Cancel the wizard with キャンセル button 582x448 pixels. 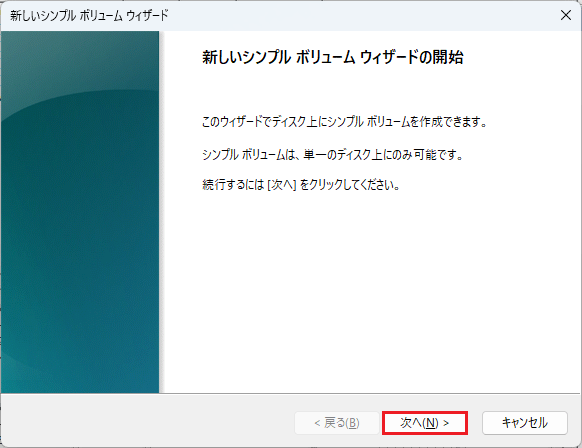525,423
